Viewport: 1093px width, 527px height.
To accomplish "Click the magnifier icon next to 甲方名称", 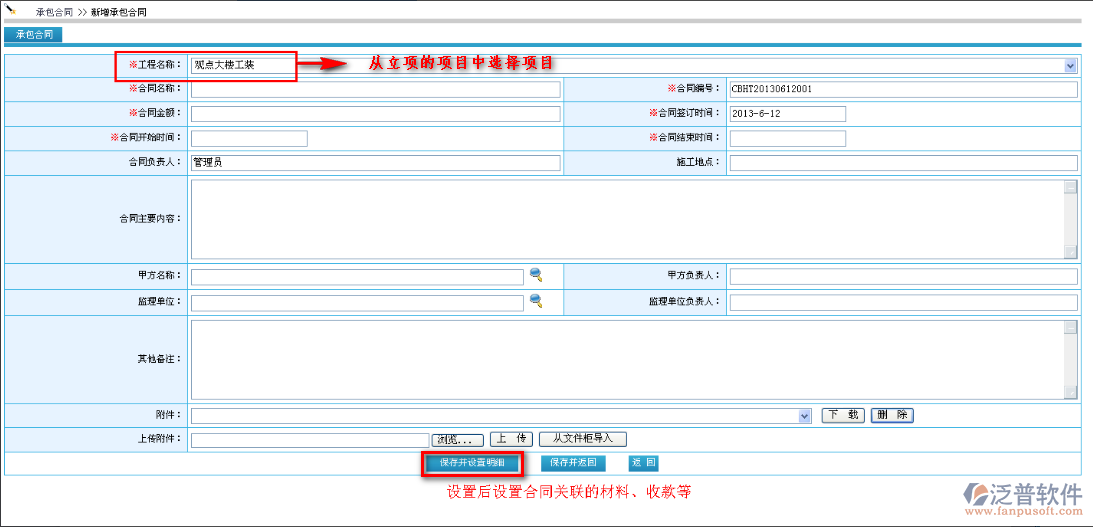I will tap(536, 276).
